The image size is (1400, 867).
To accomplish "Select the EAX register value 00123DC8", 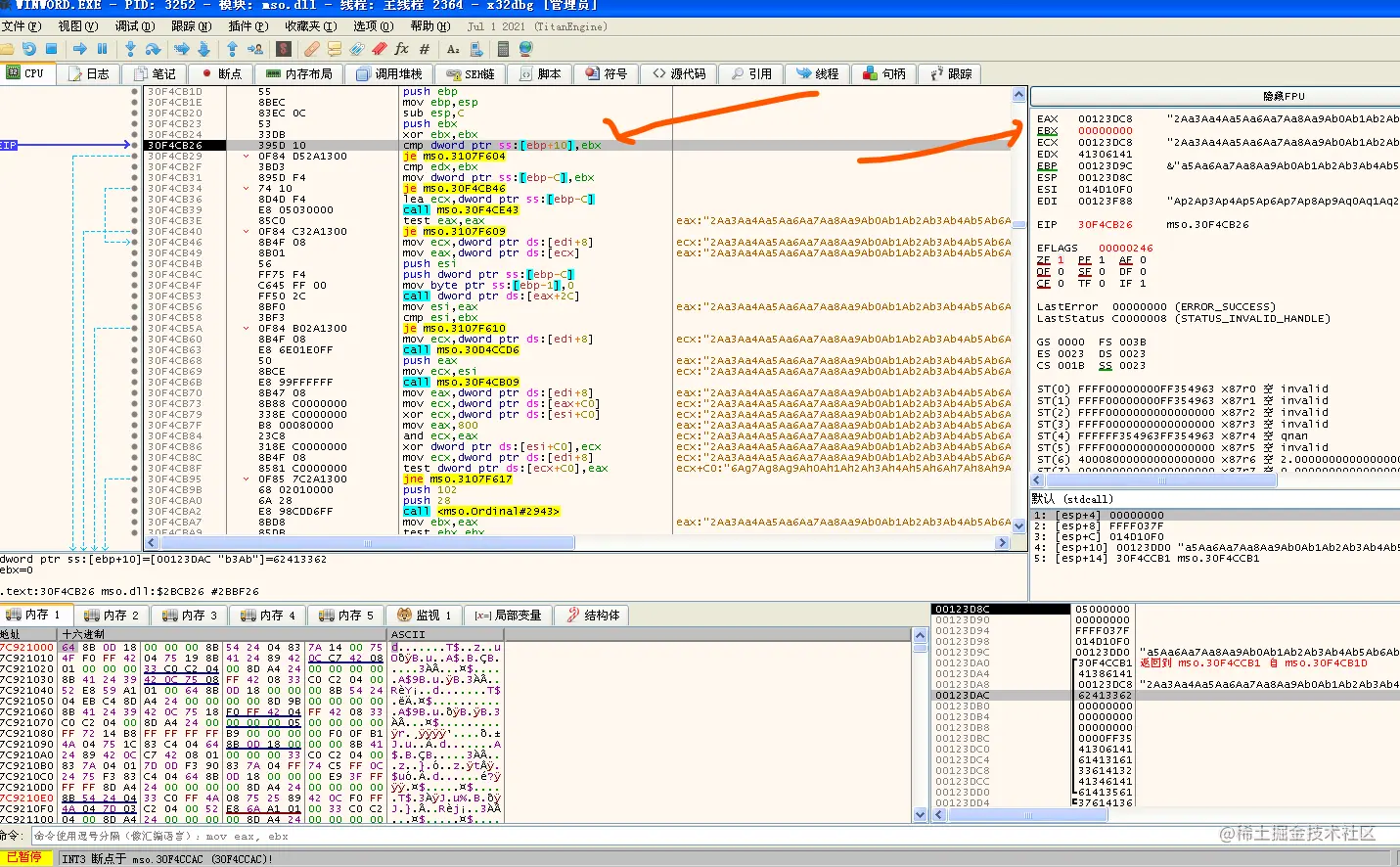I will pyautogui.click(x=1106, y=118).
